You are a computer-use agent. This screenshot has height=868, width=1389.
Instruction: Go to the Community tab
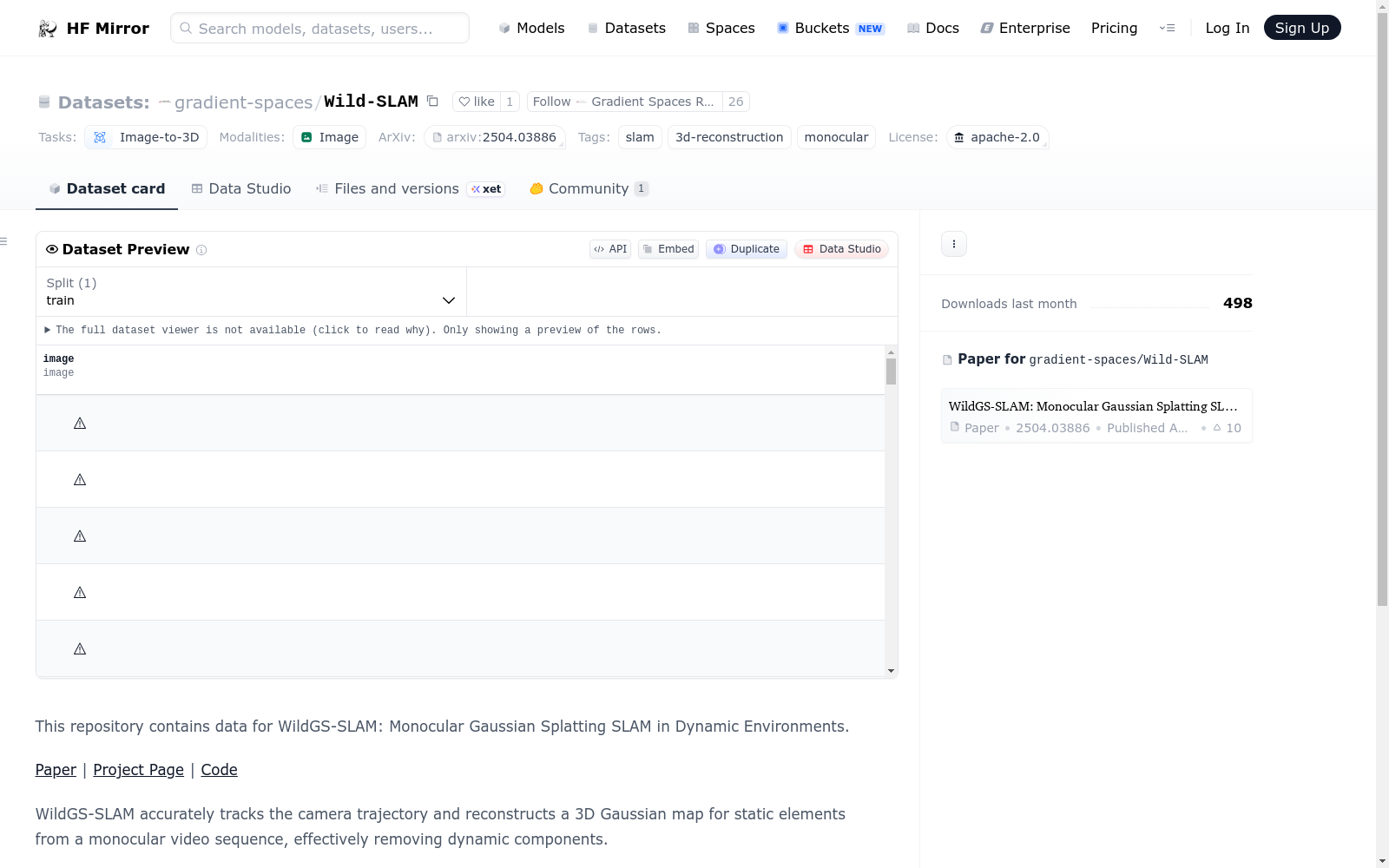(589, 188)
